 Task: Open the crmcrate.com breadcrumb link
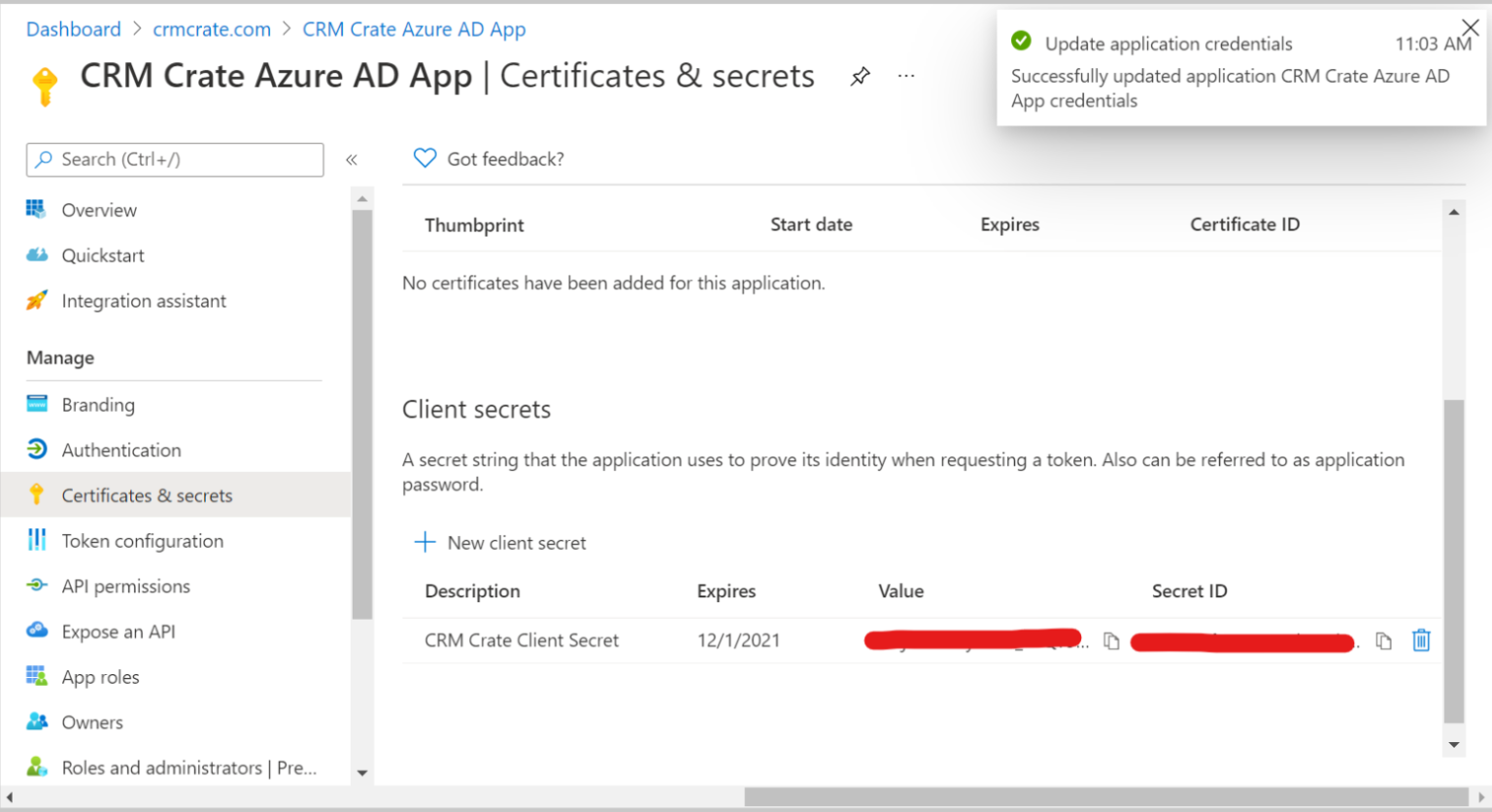point(212,29)
